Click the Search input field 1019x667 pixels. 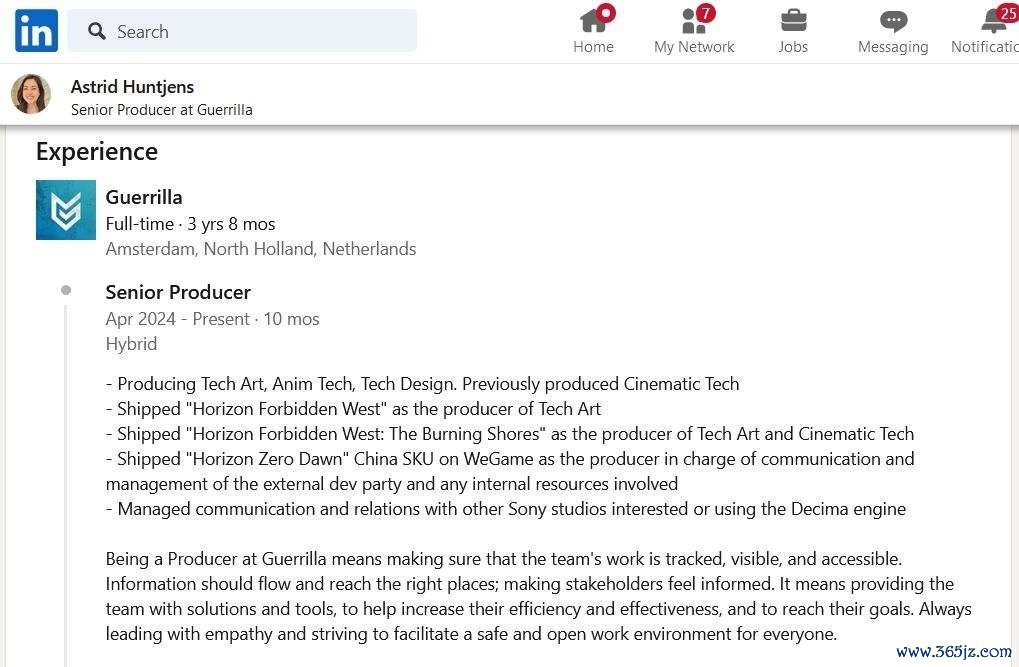coord(242,31)
